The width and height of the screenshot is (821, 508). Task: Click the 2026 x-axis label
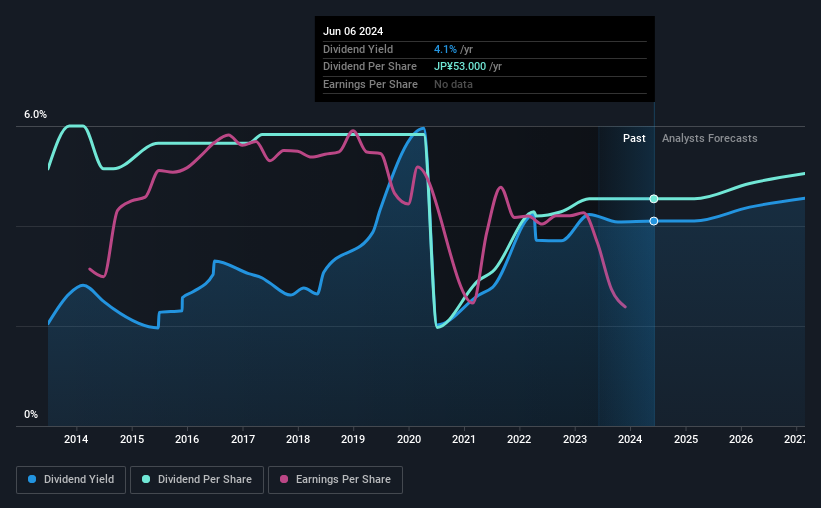[741, 439]
